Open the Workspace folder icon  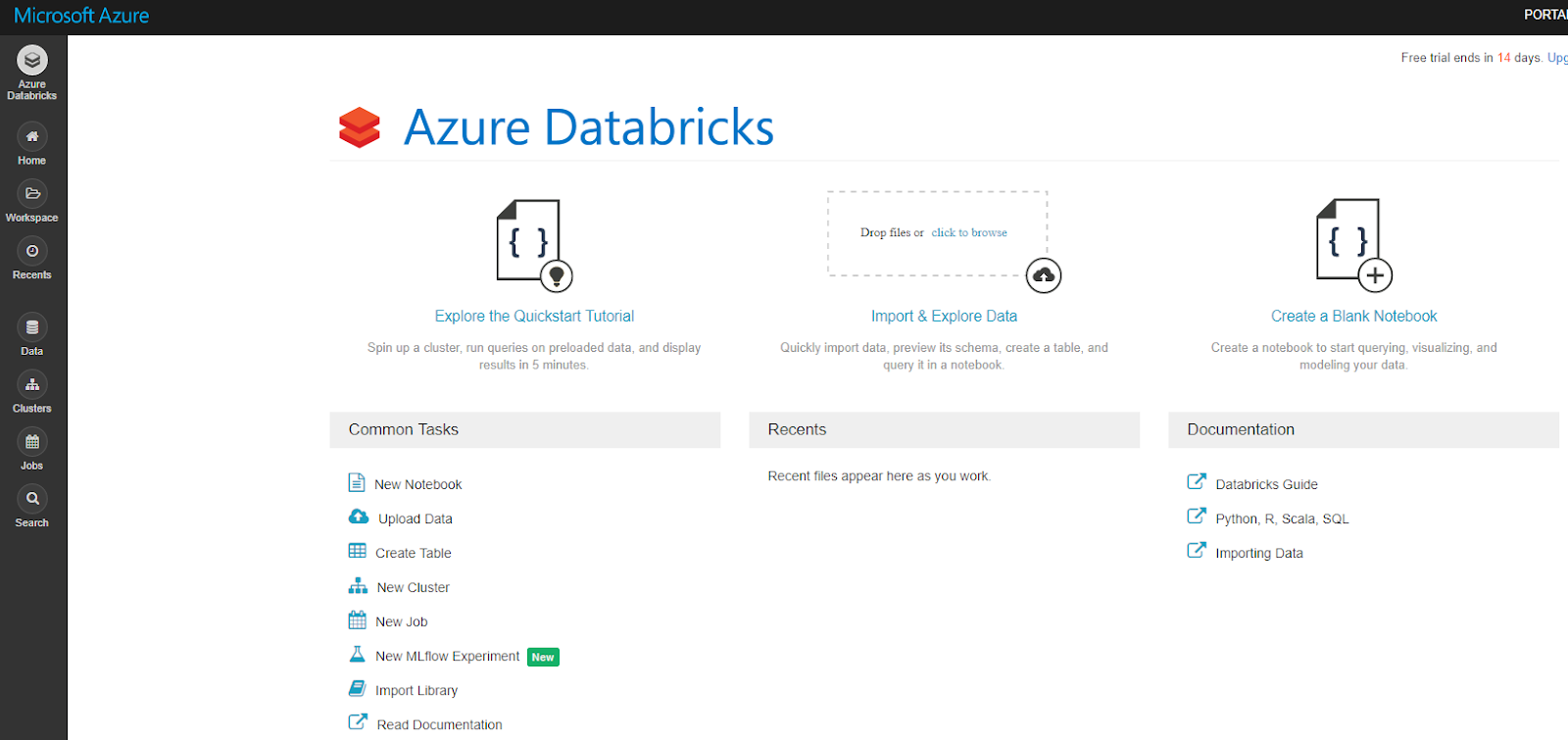(x=32, y=193)
